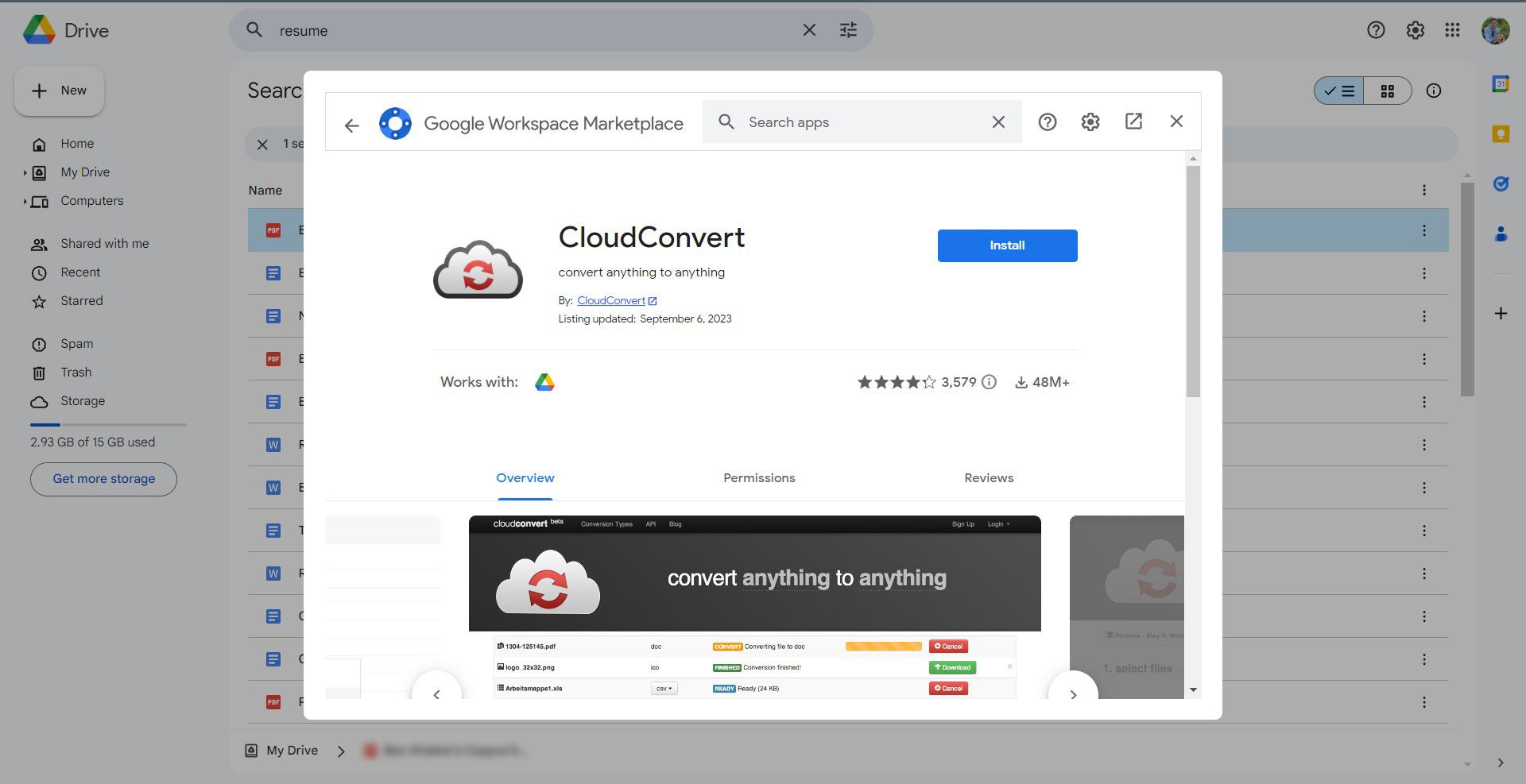Screen dimensions: 1526x784
Task: Clear the resume search query
Action: tap(808, 29)
